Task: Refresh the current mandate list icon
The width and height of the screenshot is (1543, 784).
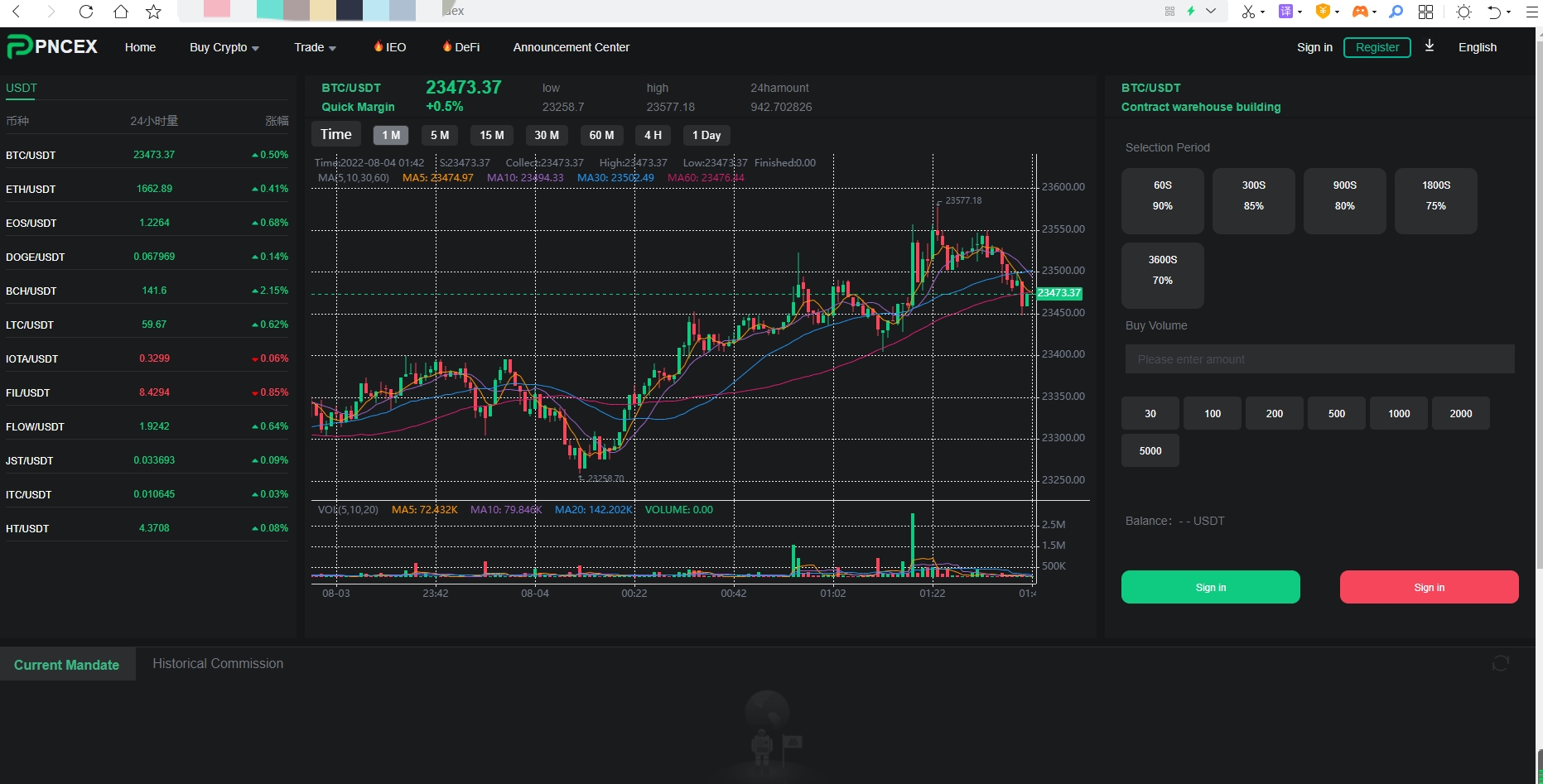Action: click(x=1500, y=663)
